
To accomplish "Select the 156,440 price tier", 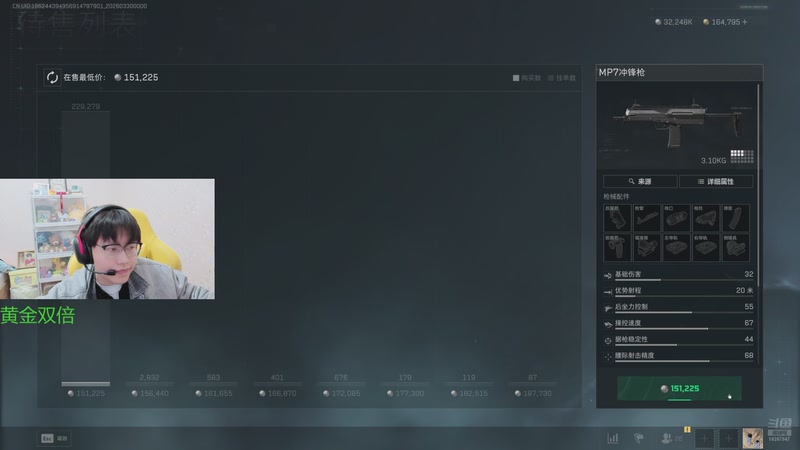I will pyautogui.click(x=149, y=393).
